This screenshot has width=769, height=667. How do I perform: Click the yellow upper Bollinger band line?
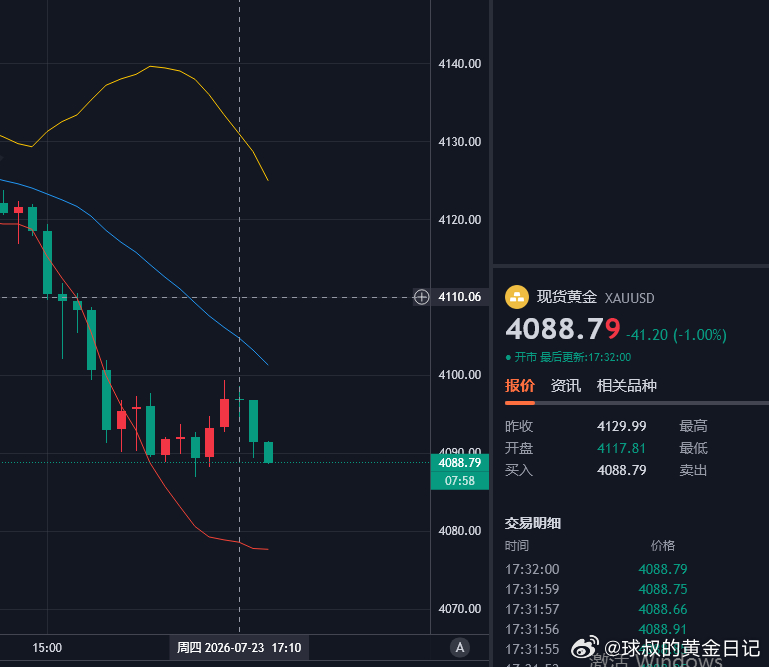tap(150, 66)
